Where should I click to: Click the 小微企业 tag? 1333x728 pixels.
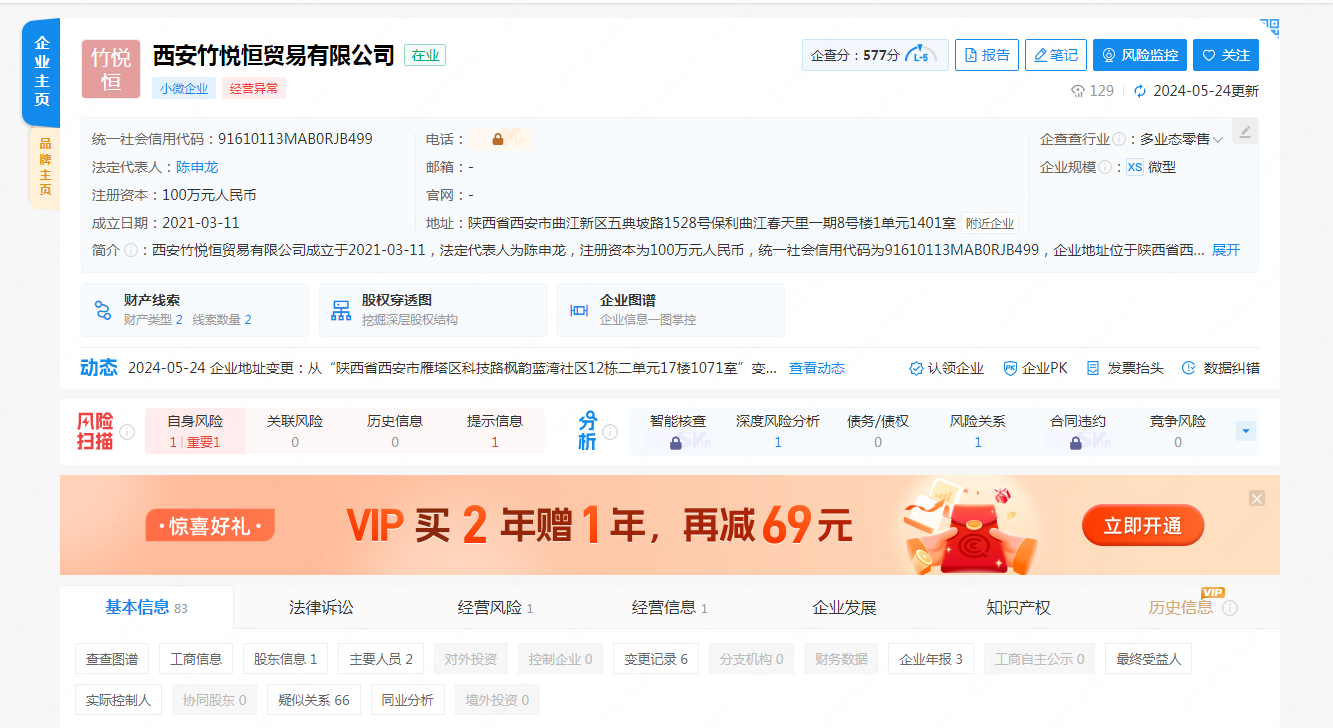pos(184,88)
